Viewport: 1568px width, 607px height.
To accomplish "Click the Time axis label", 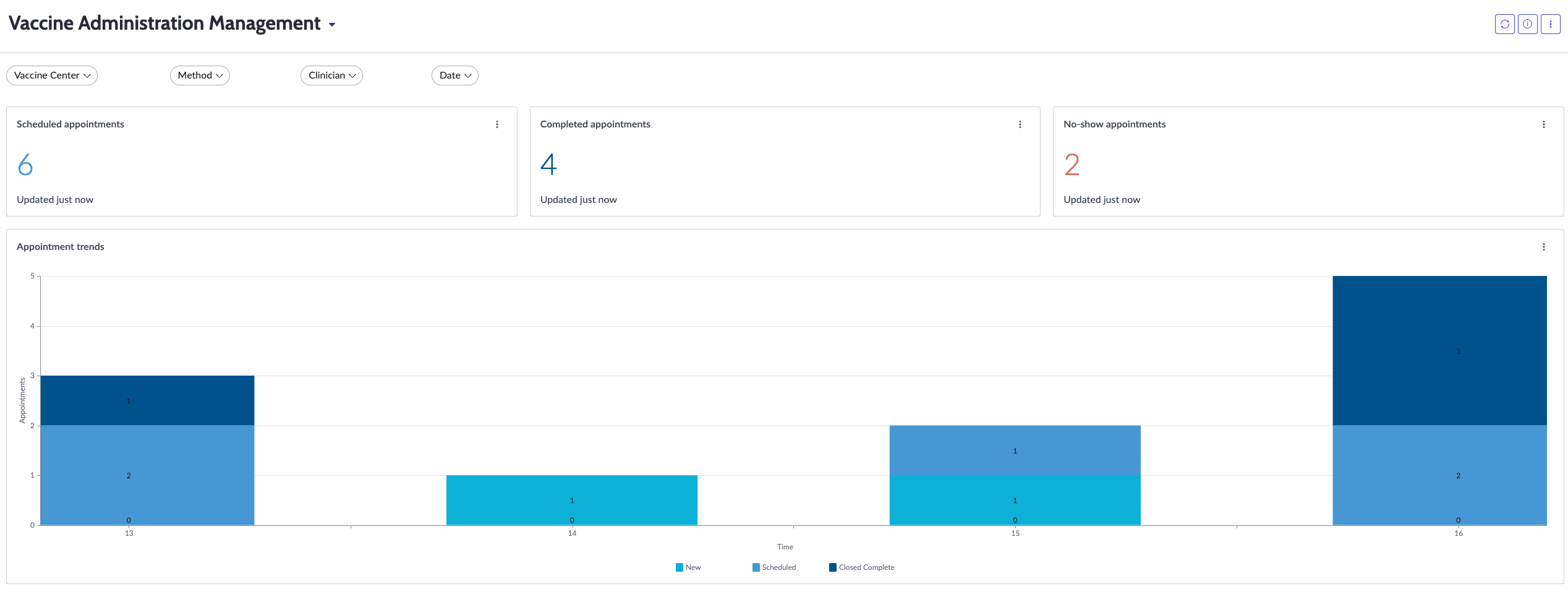I will point(785,547).
